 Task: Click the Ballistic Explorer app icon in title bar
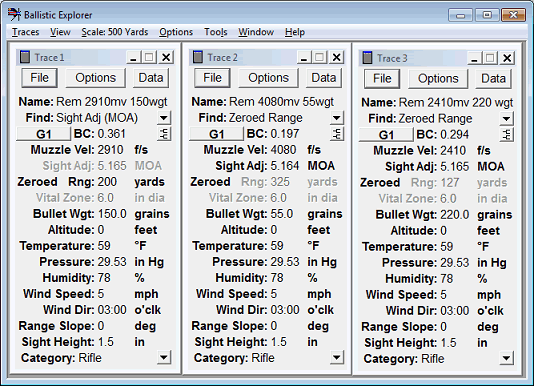coord(14,15)
